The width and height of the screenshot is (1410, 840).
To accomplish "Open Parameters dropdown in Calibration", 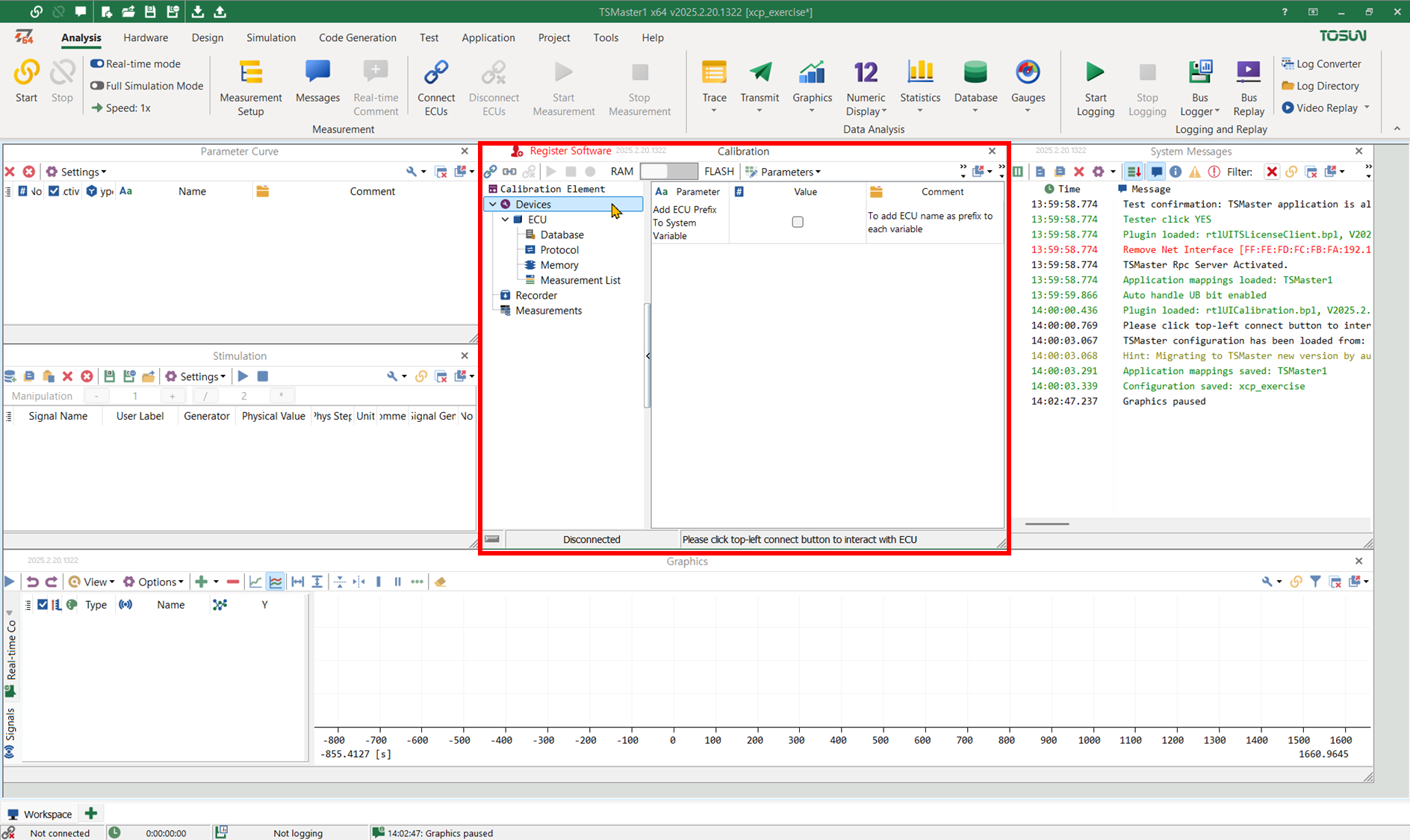I will pyautogui.click(x=783, y=172).
